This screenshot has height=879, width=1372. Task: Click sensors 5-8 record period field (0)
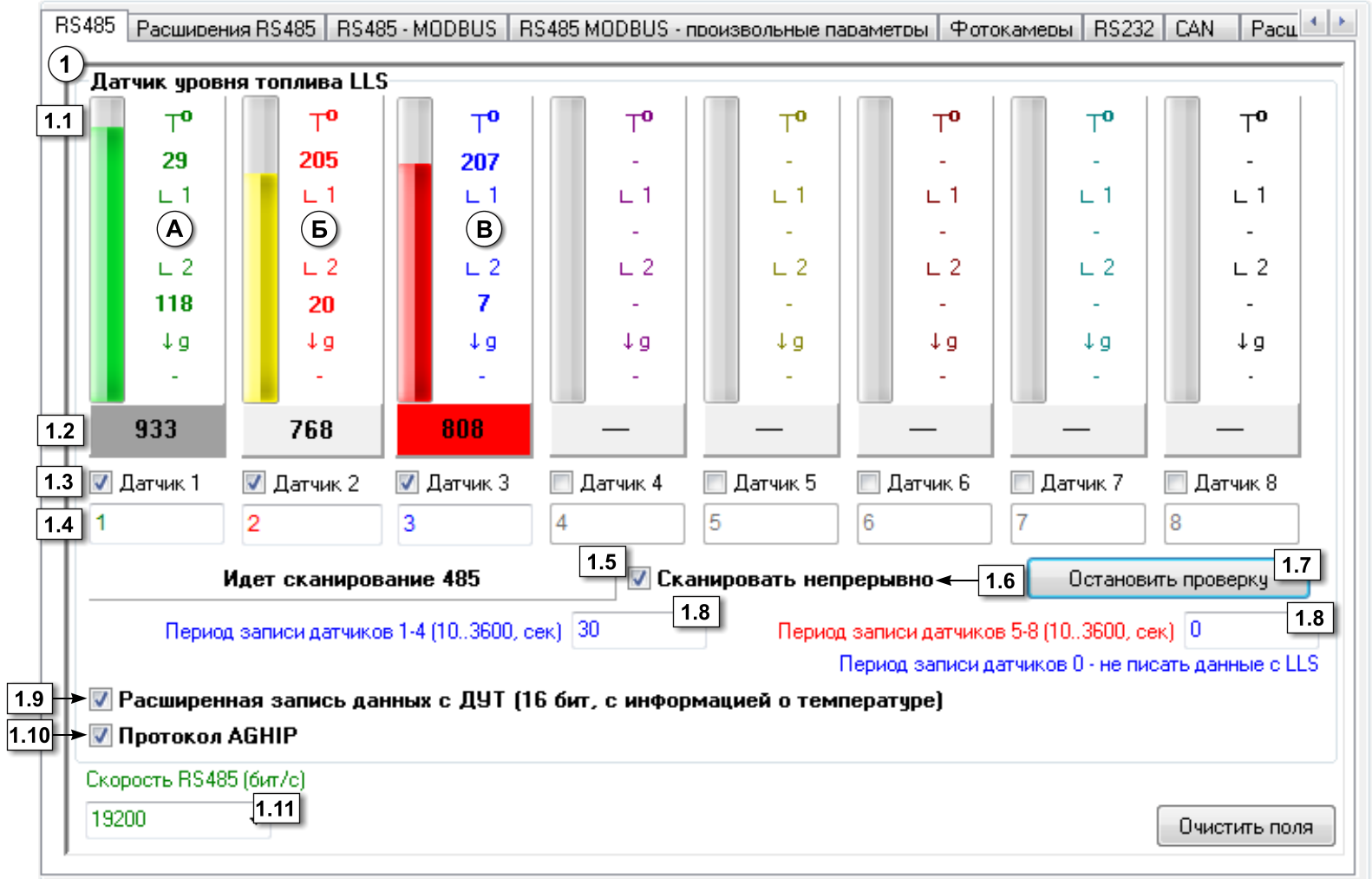point(1251,630)
